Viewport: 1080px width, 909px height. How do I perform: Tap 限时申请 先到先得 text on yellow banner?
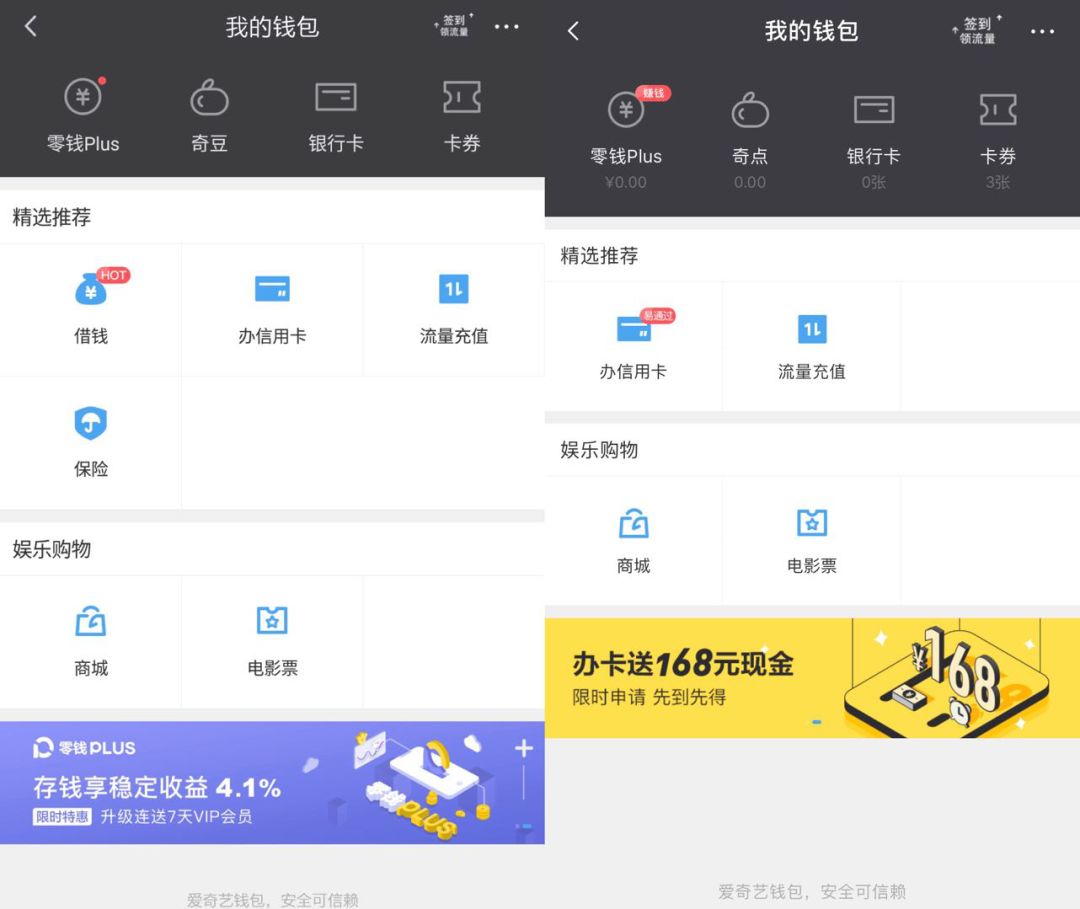point(649,697)
